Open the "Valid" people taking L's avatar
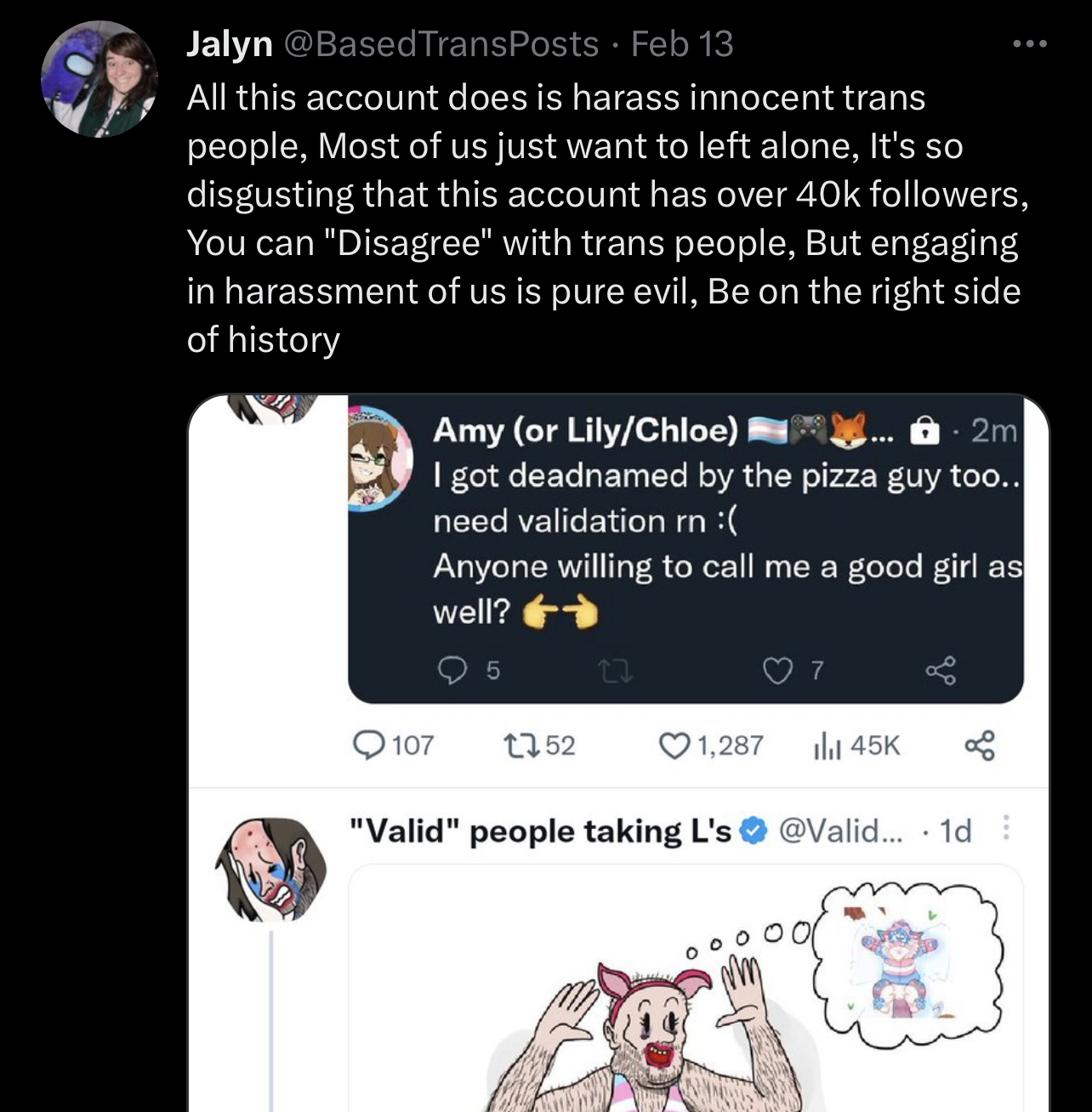 click(271, 868)
